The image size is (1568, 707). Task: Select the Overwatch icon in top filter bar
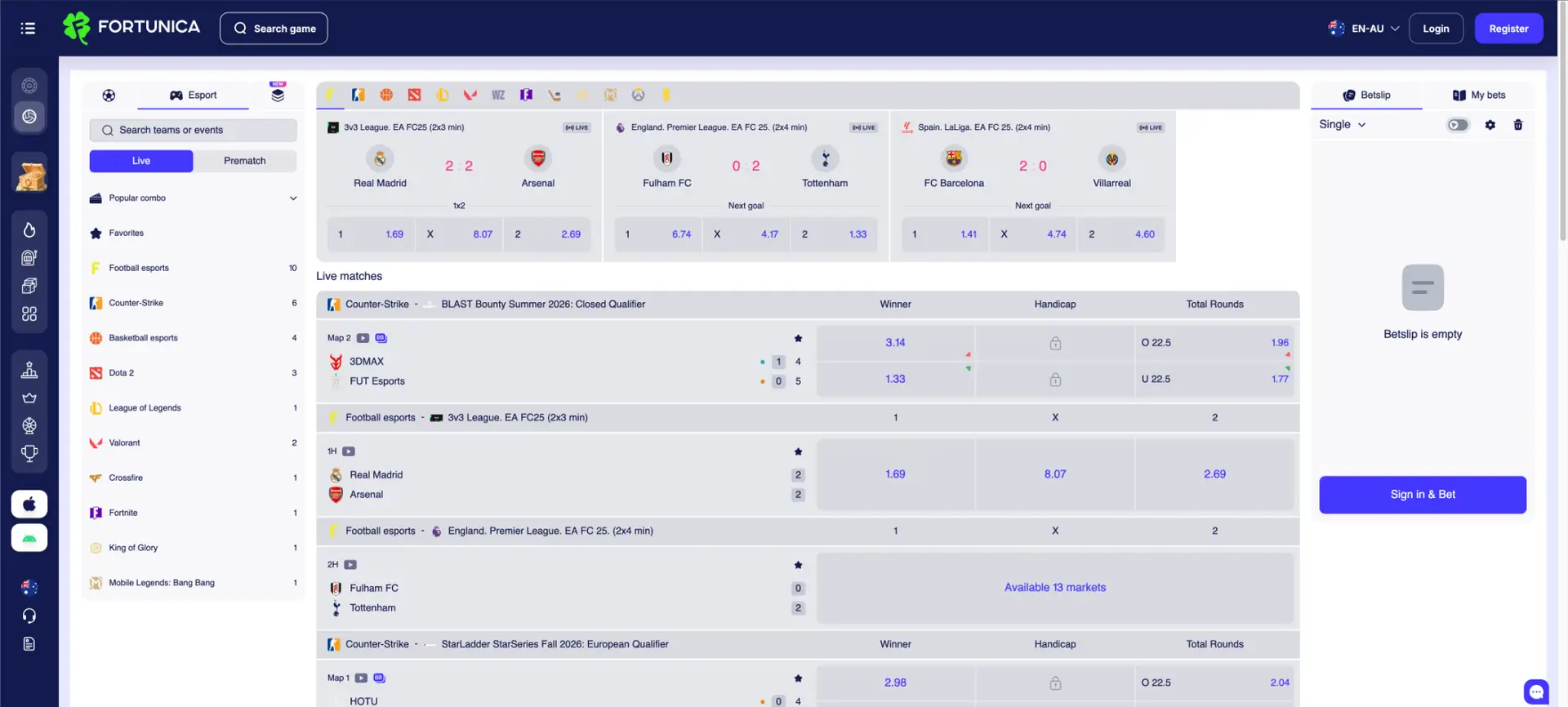coord(638,95)
